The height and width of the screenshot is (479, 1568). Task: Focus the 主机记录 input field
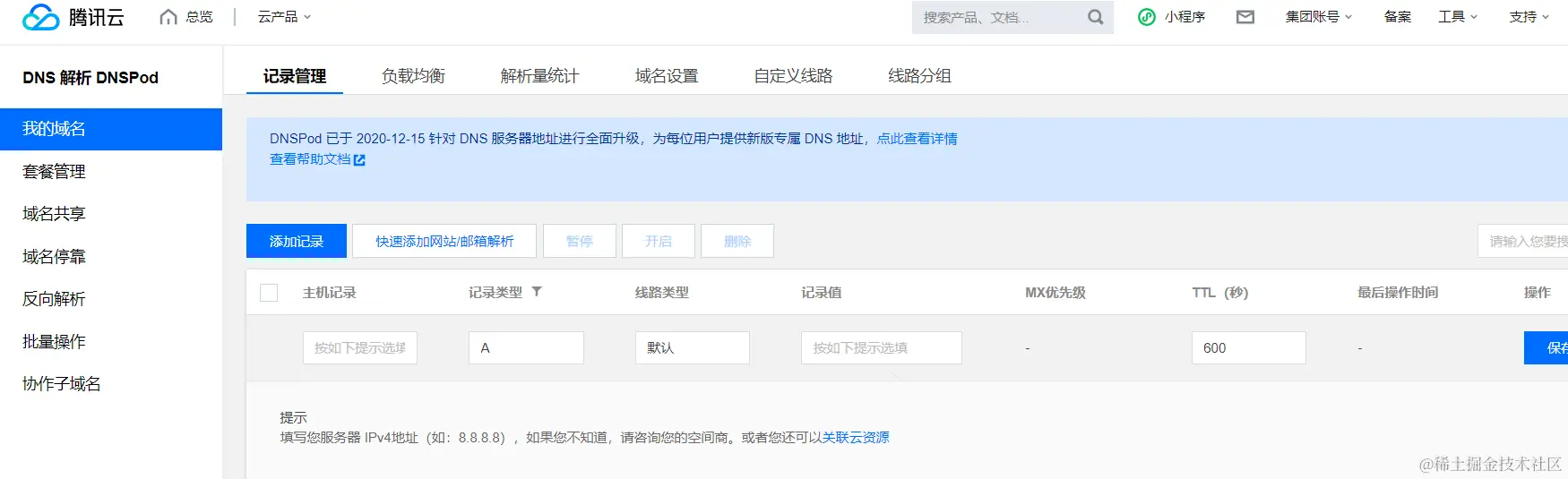click(x=360, y=347)
